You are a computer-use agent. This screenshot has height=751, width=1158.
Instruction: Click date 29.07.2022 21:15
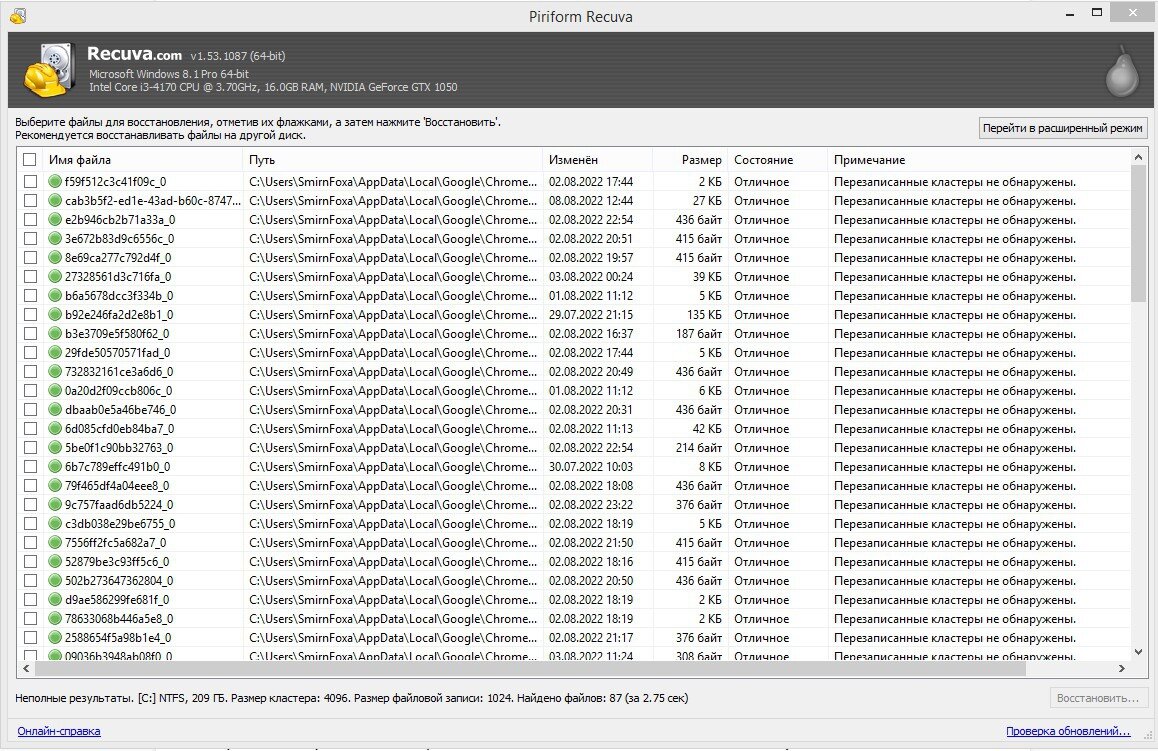click(591, 315)
